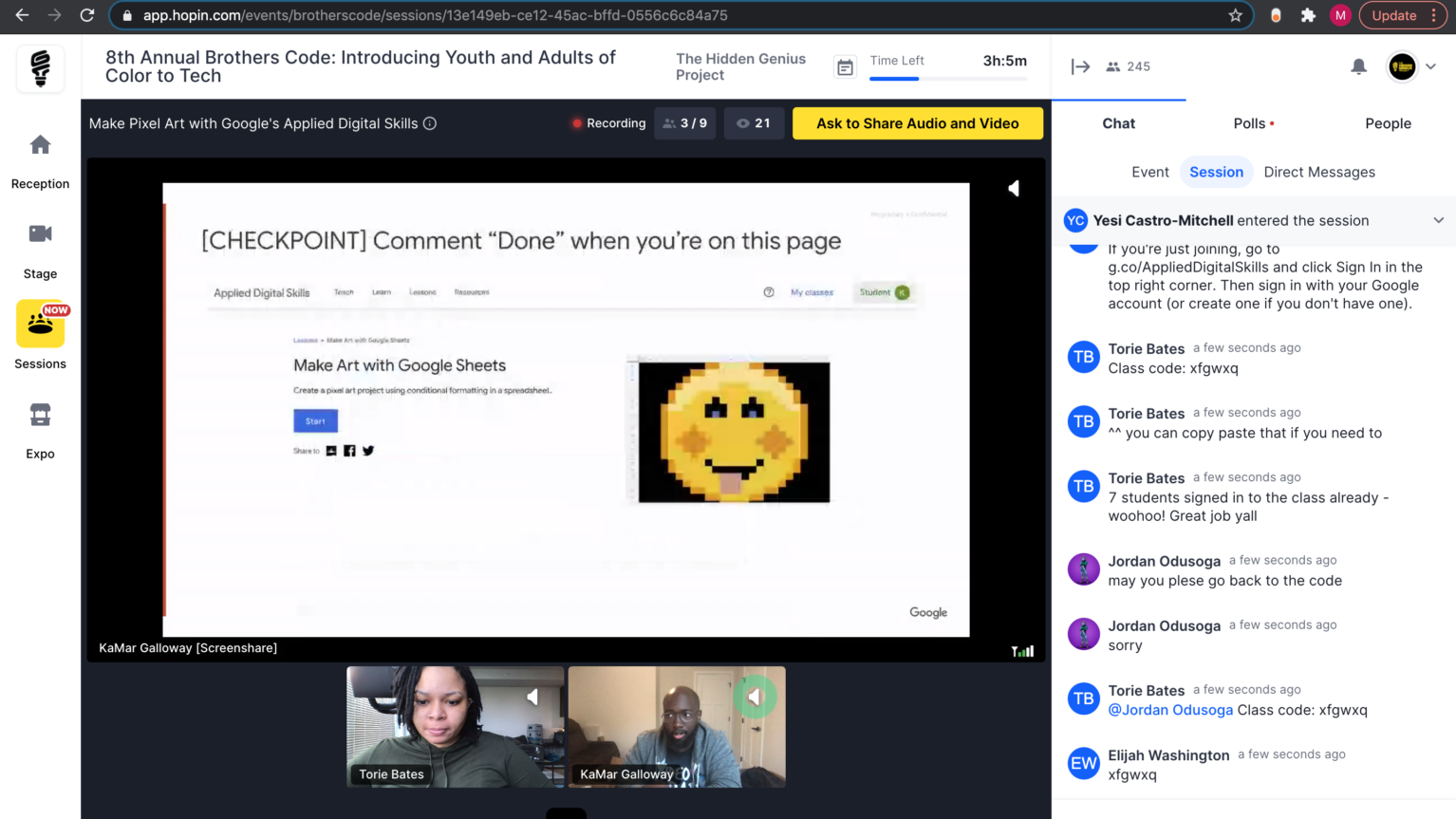Collapse the side panel arrow icon

click(x=1080, y=66)
